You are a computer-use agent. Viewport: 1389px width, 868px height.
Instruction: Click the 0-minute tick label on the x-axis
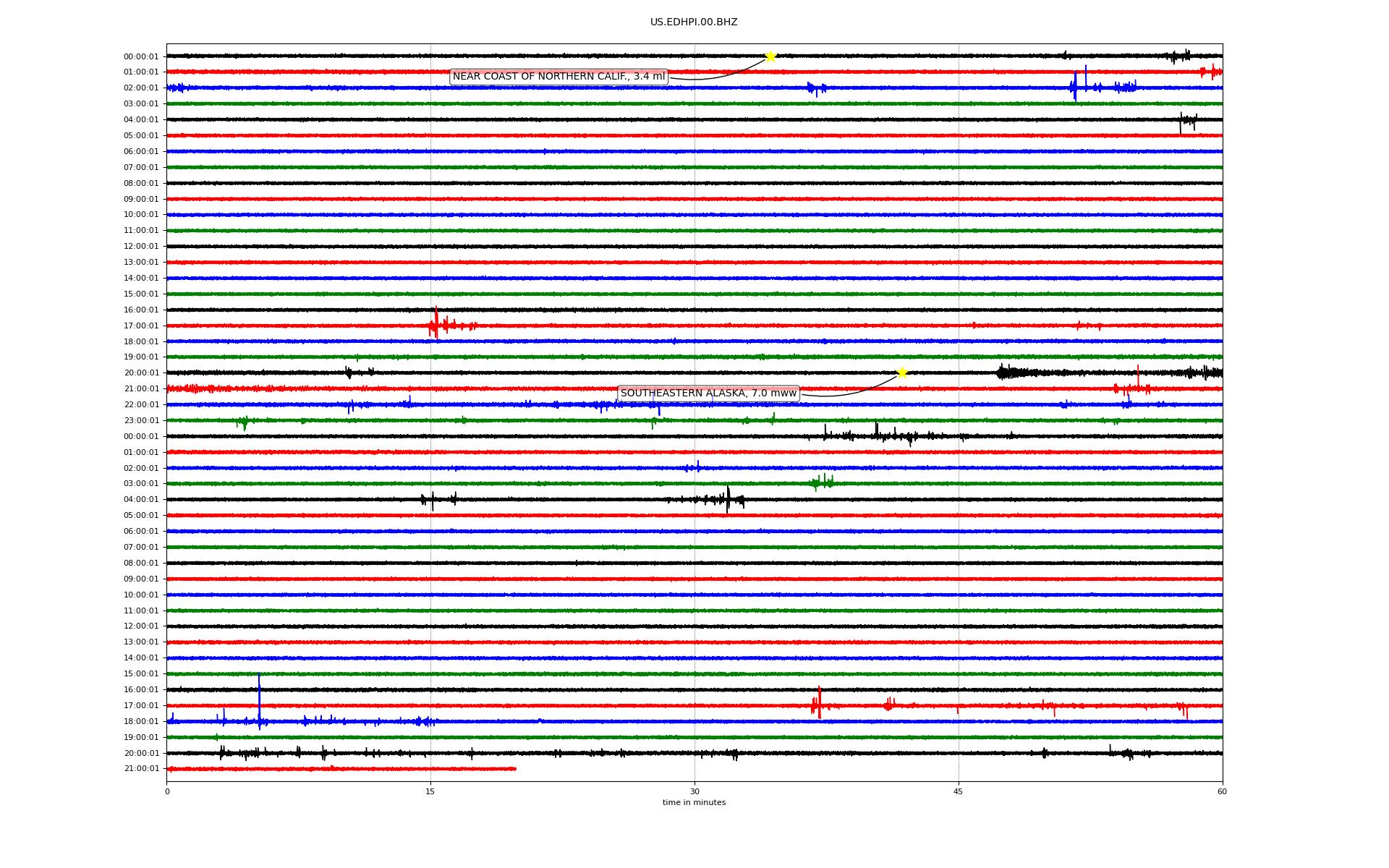pyautogui.click(x=167, y=791)
